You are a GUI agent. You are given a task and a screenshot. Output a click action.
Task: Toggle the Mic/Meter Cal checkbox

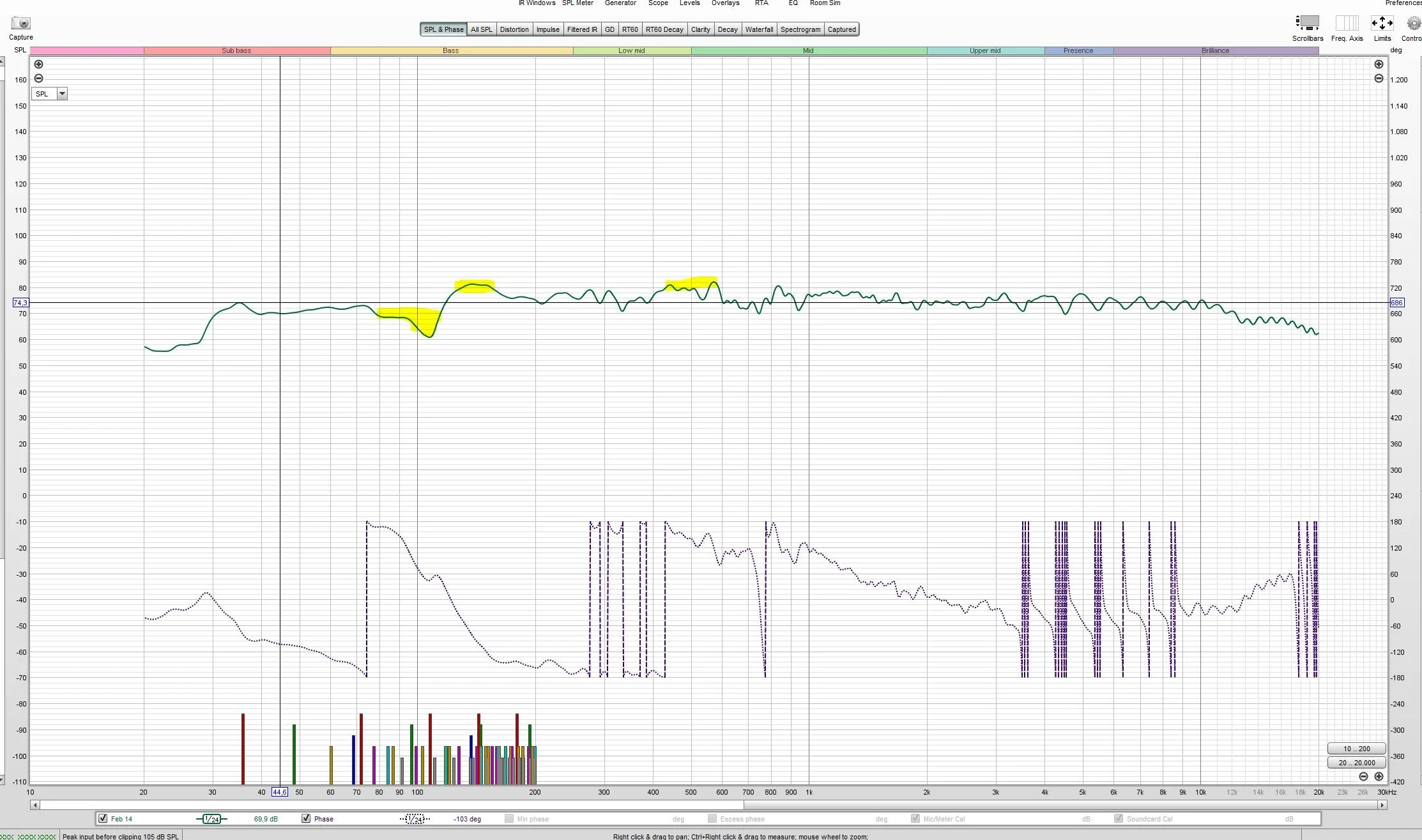[915, 818]
